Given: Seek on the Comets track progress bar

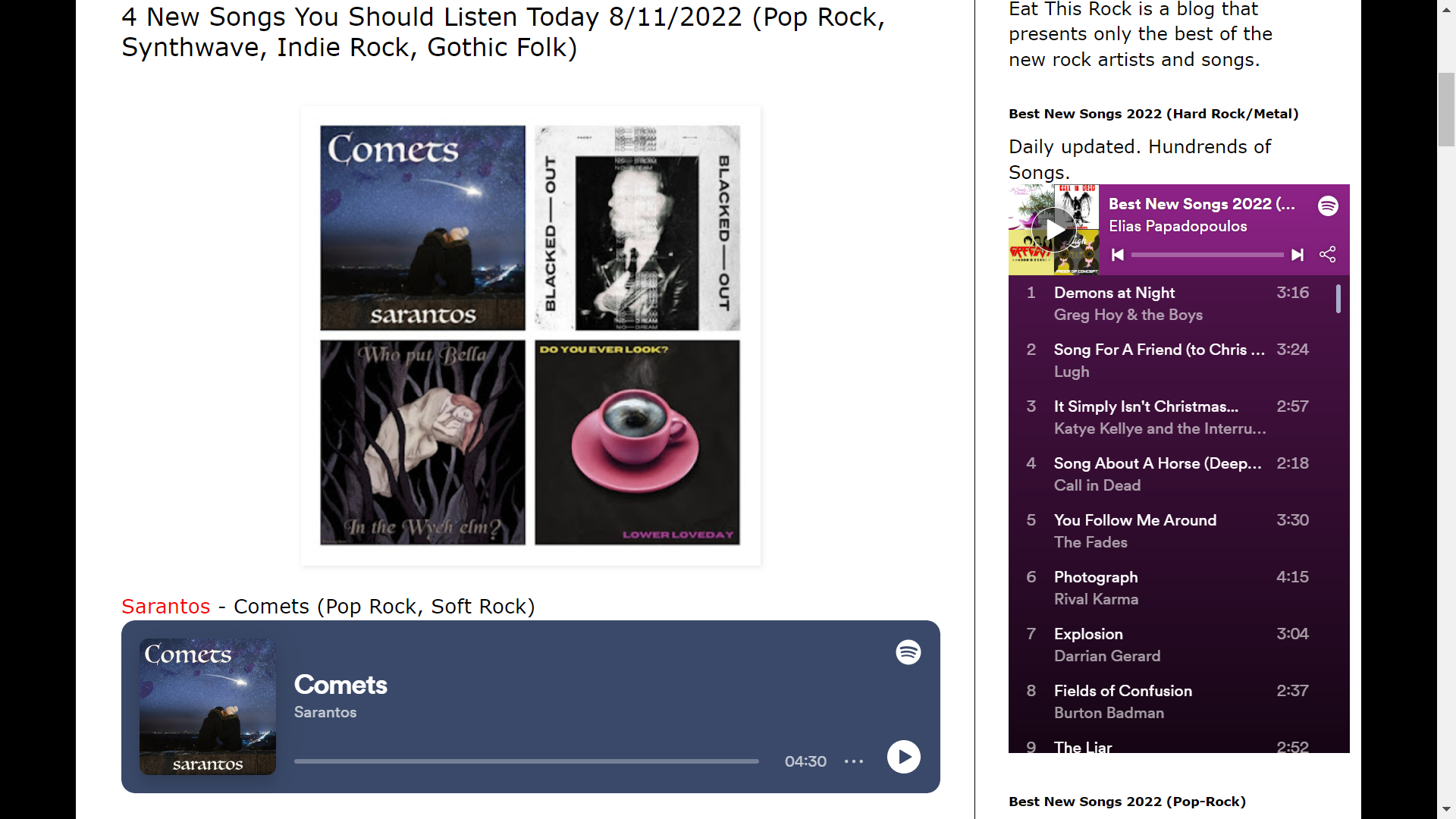Looking at the screenshot, I should (x=526, y=761).
